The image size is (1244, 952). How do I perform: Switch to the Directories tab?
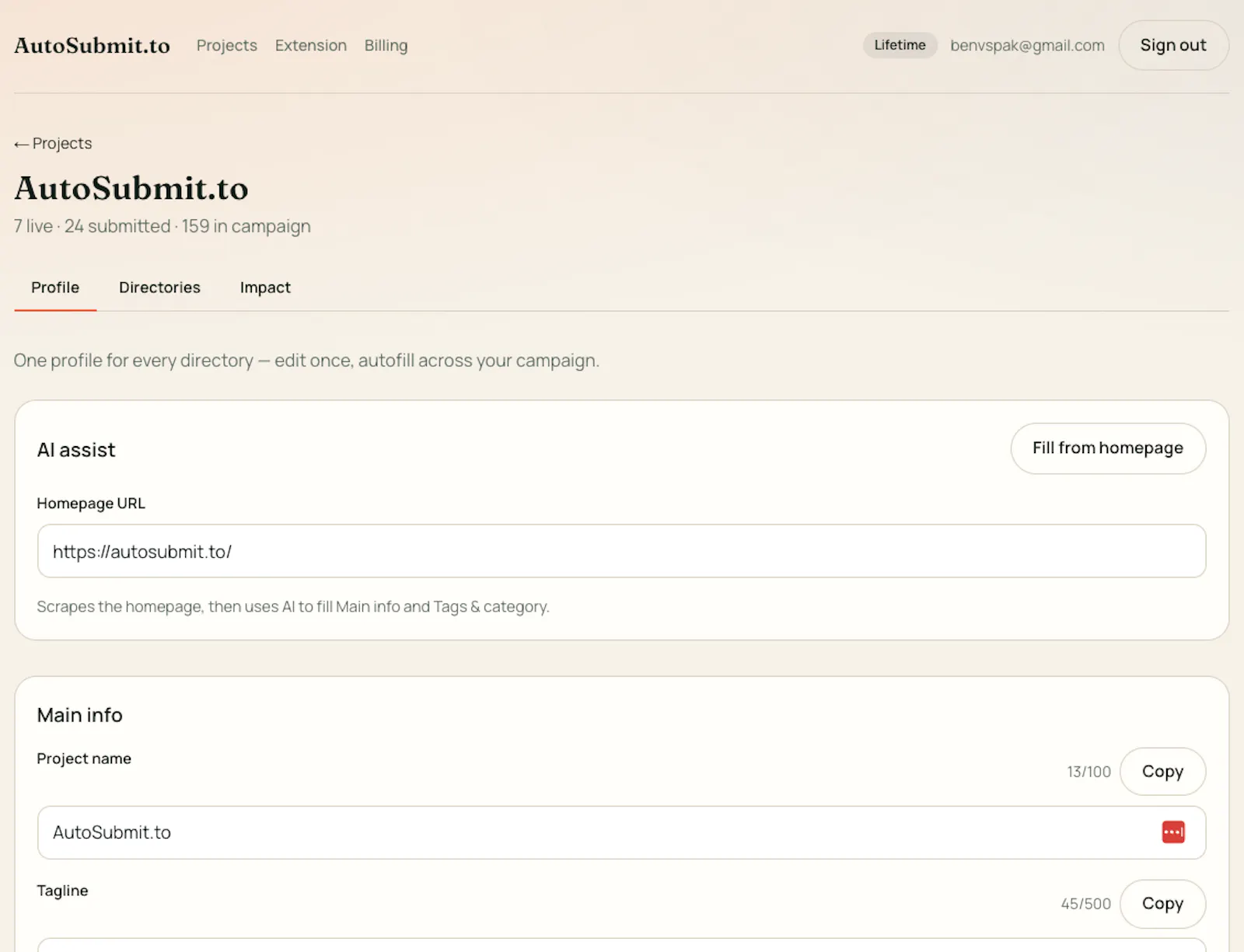(x=159, y=288)
